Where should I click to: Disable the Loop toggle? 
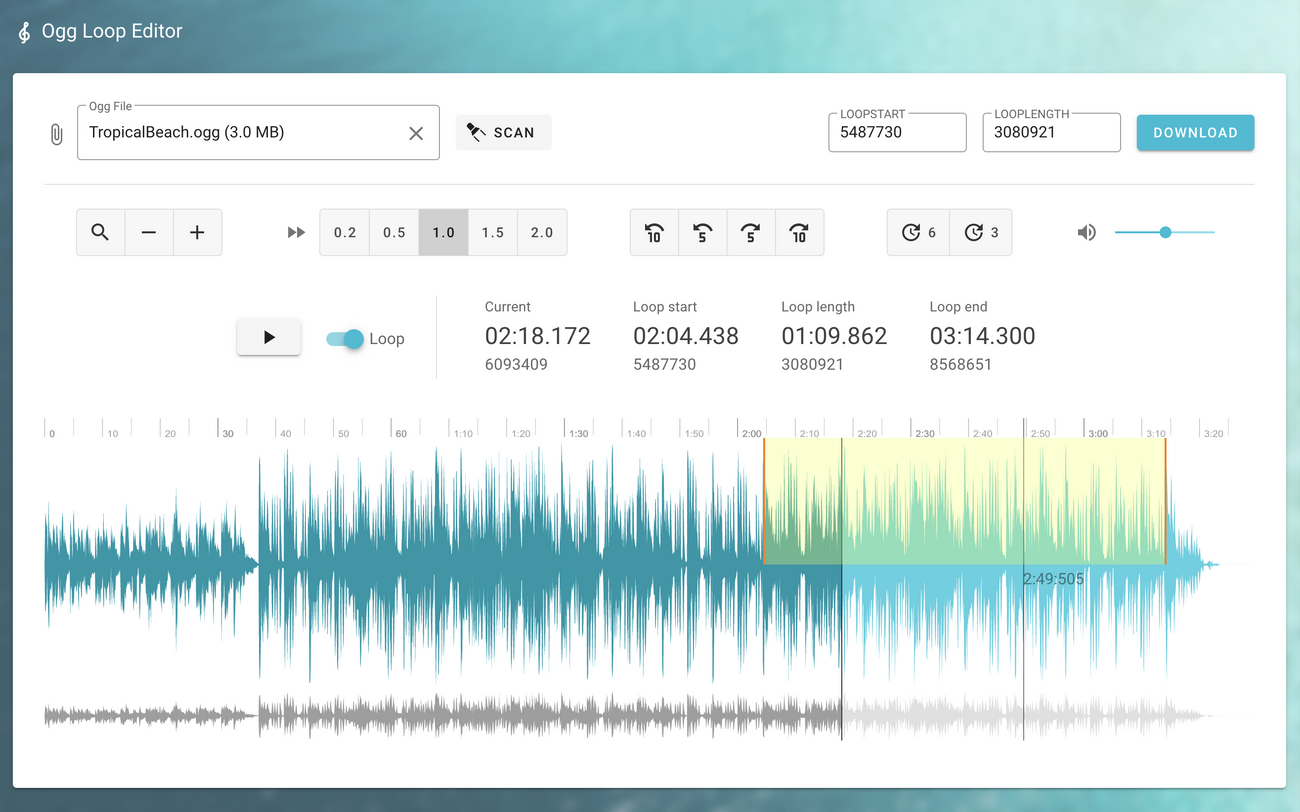click(345, 339)
